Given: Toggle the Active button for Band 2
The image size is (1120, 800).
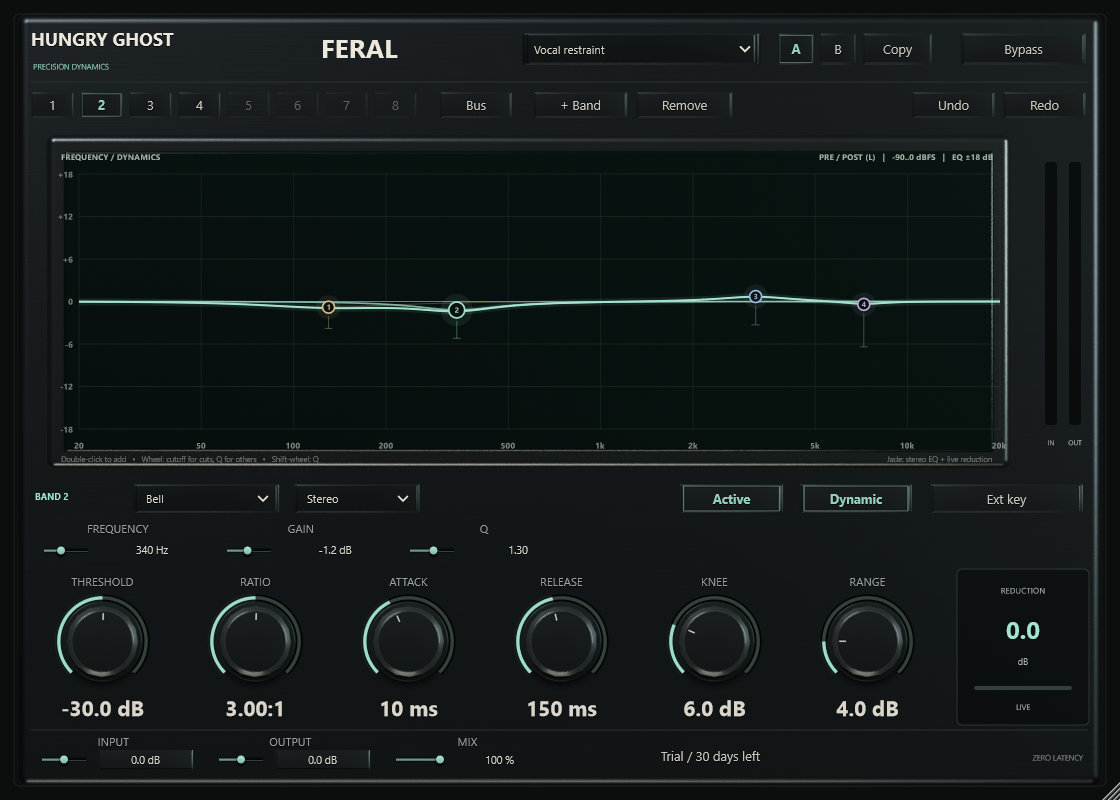Looking at the screenshot, I should click(x=731, y=499).
